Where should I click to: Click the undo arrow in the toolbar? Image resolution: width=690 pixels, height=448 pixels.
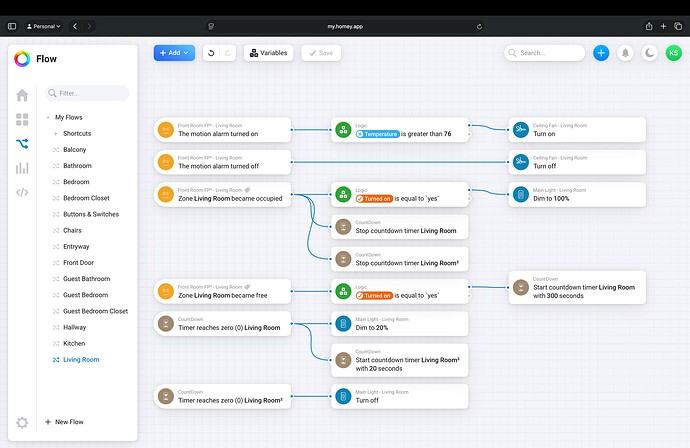[x=212, y=53]
